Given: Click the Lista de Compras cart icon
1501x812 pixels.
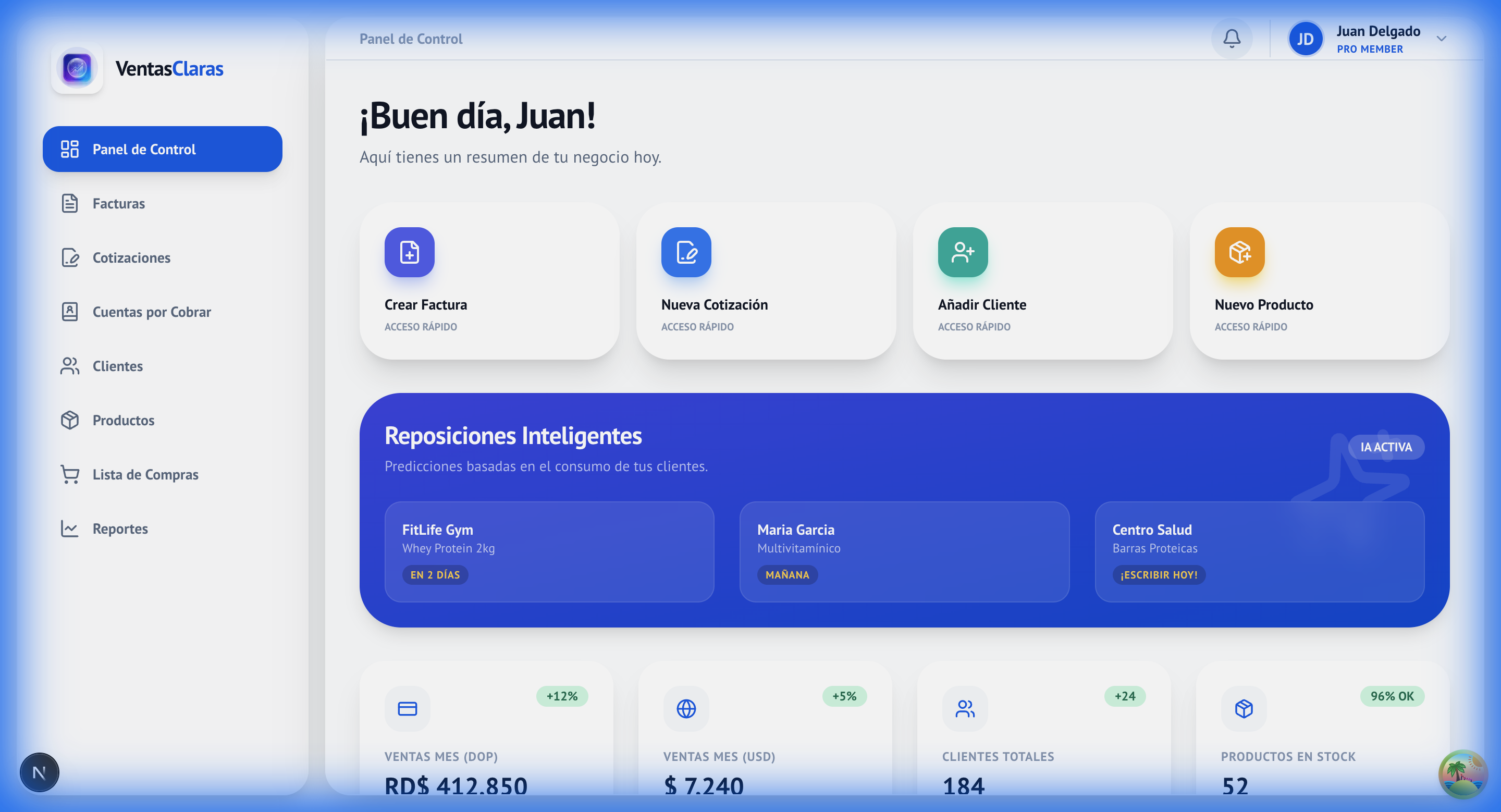Looking at the screenshot, I should click(x=70, y=474).
